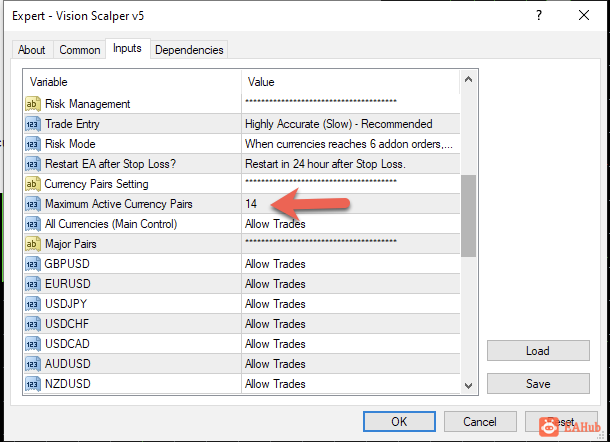This screenshot has height=442, width=610.
Task: Select the AUDUSD variable label
Action: 68,364
